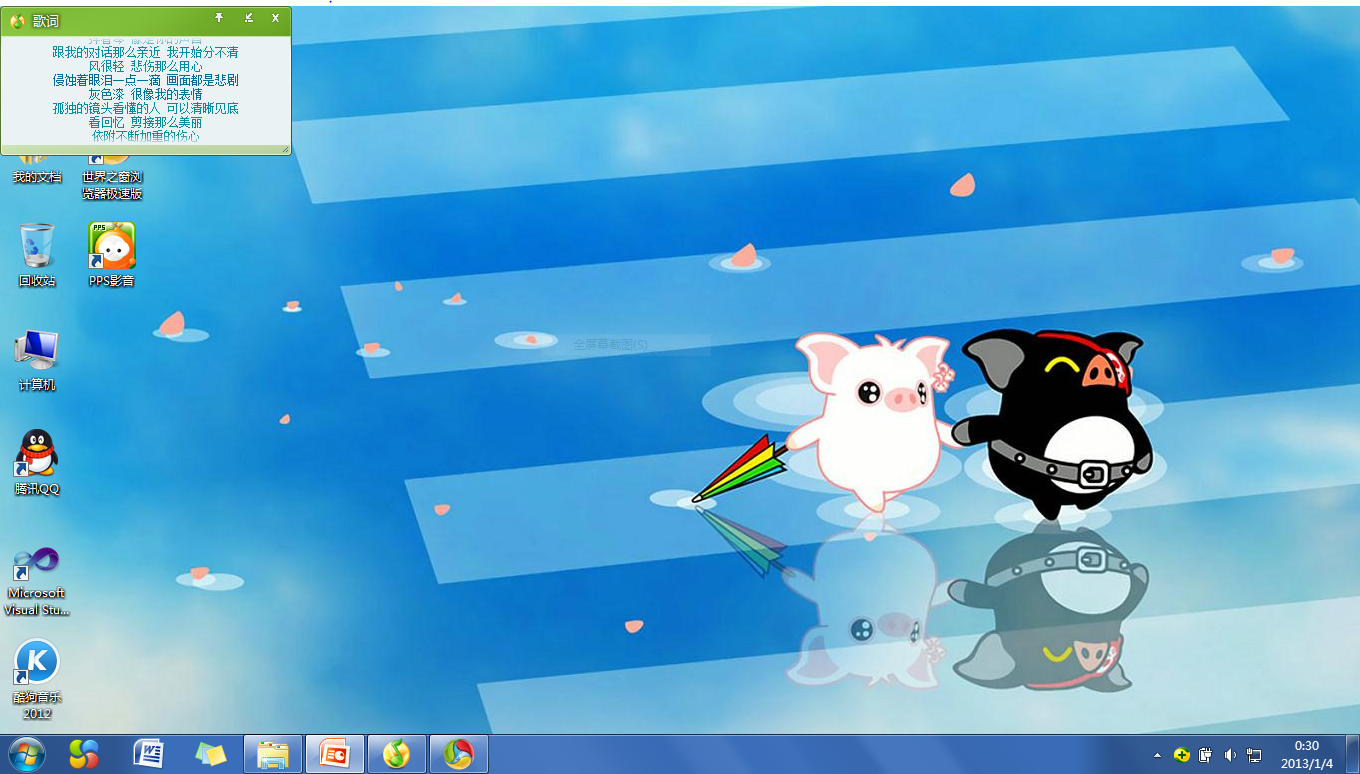Select the 腾讯QQ penguin icon
The image size is (1360, 774).
click(37, 462)
